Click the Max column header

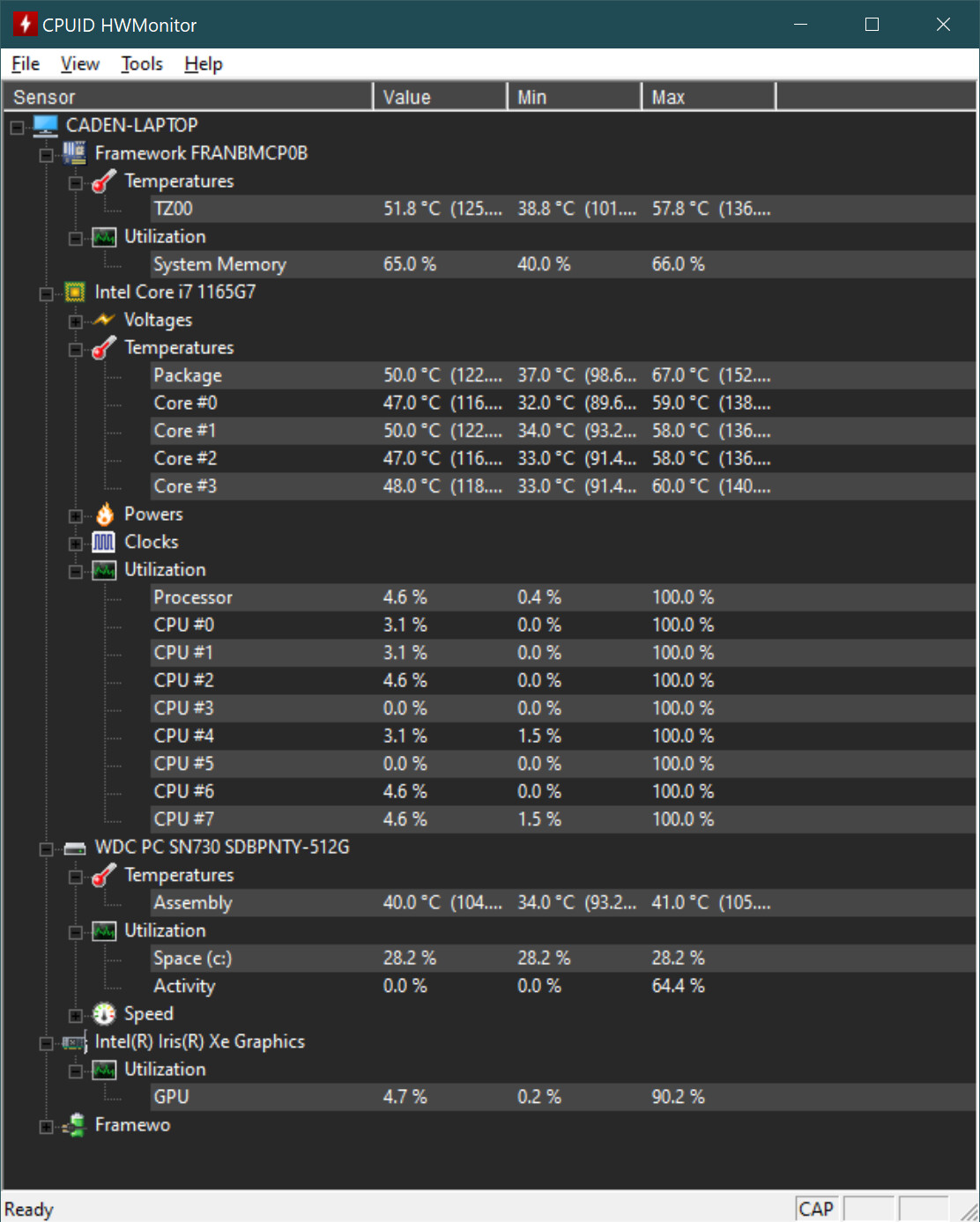709,97
